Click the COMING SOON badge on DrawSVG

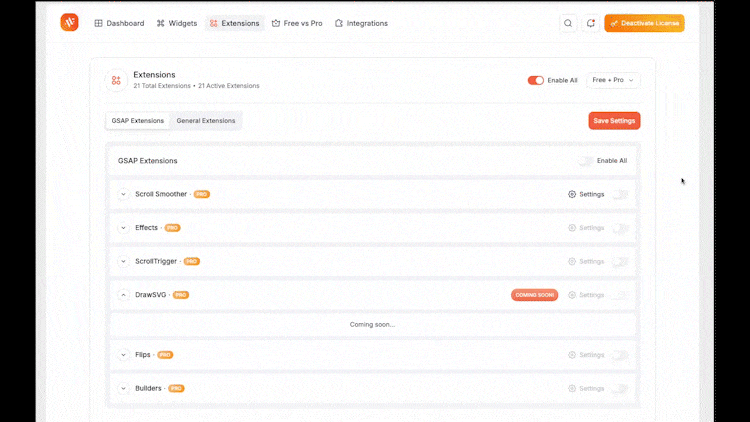tap(534, 295)
